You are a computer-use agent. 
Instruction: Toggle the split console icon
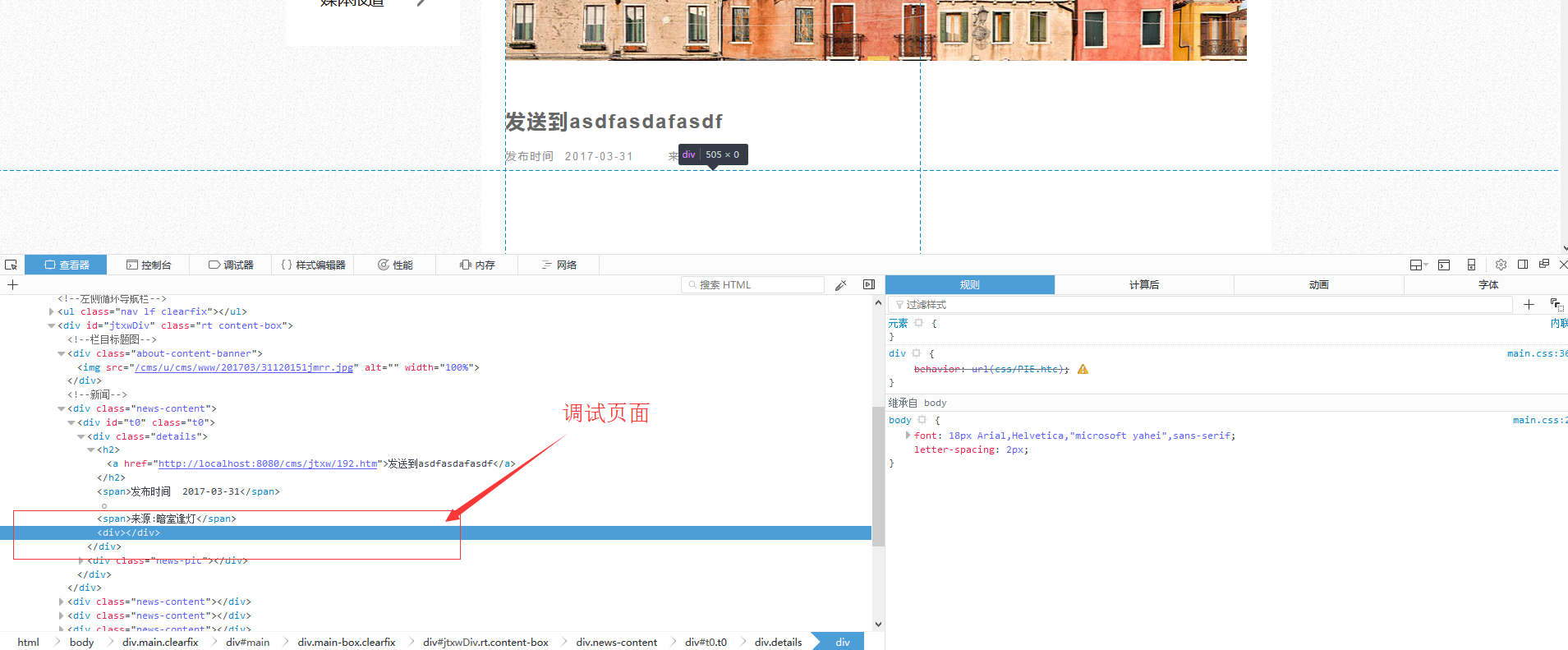click(x=1444, y=265)
